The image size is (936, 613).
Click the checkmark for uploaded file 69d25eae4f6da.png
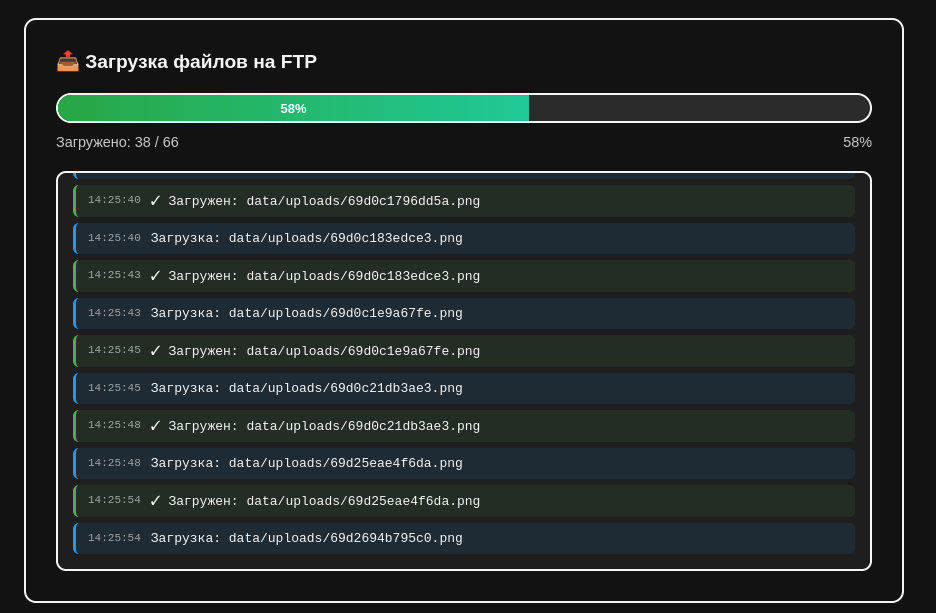(155, 501)
